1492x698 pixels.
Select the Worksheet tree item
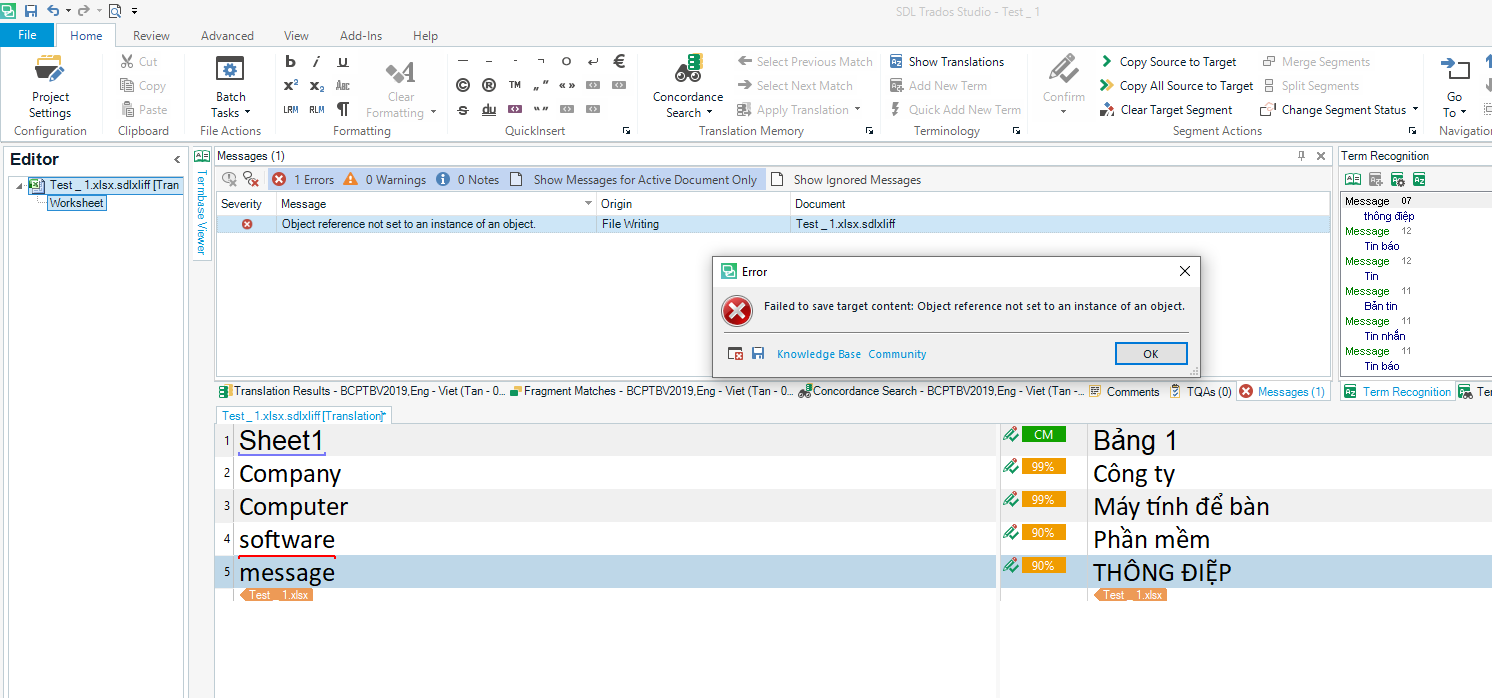tap(77, 203)
